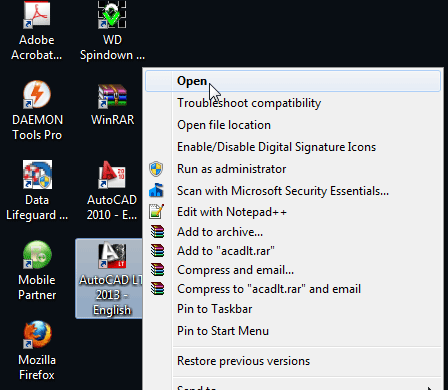Image resolution: width=448 pixels, height=390 pixels.
Task: Choose Troubleshoot compatibility
Action: 293,103
